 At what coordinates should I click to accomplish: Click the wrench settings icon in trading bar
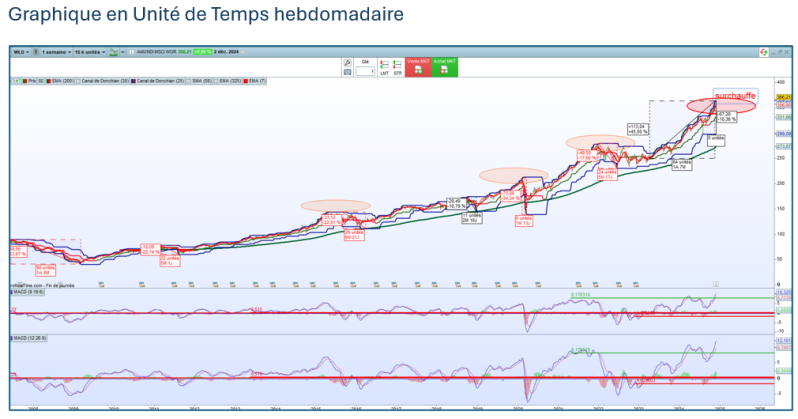348,63
